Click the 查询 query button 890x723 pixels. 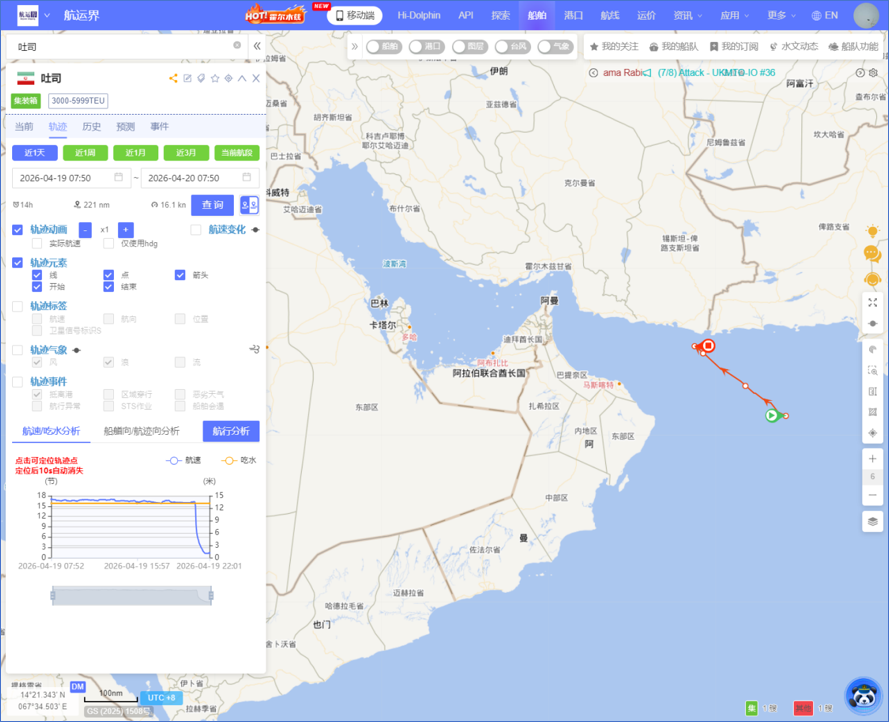212,204
